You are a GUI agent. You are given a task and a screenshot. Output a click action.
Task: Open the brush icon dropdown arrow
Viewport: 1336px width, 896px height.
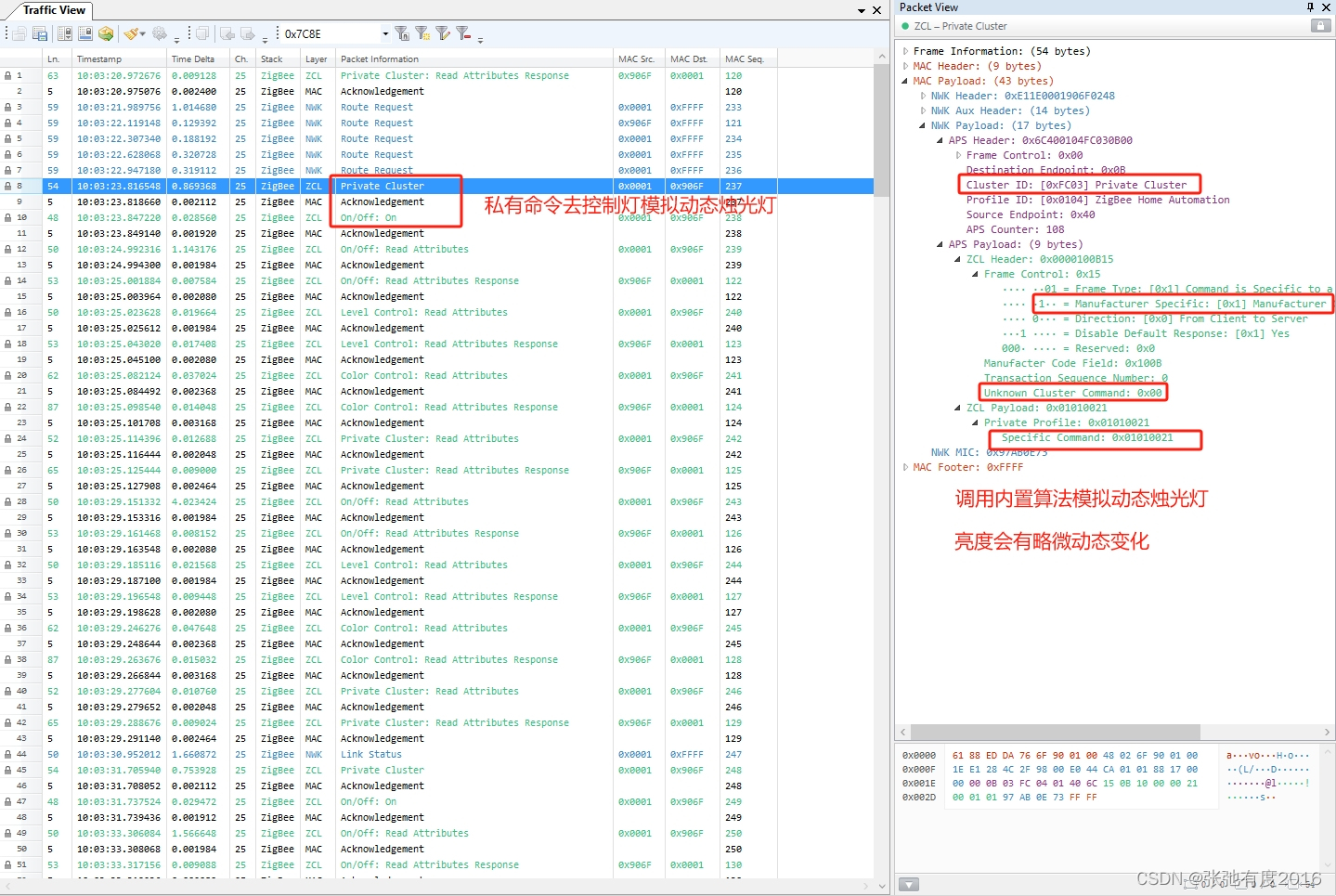pos(143,33)
